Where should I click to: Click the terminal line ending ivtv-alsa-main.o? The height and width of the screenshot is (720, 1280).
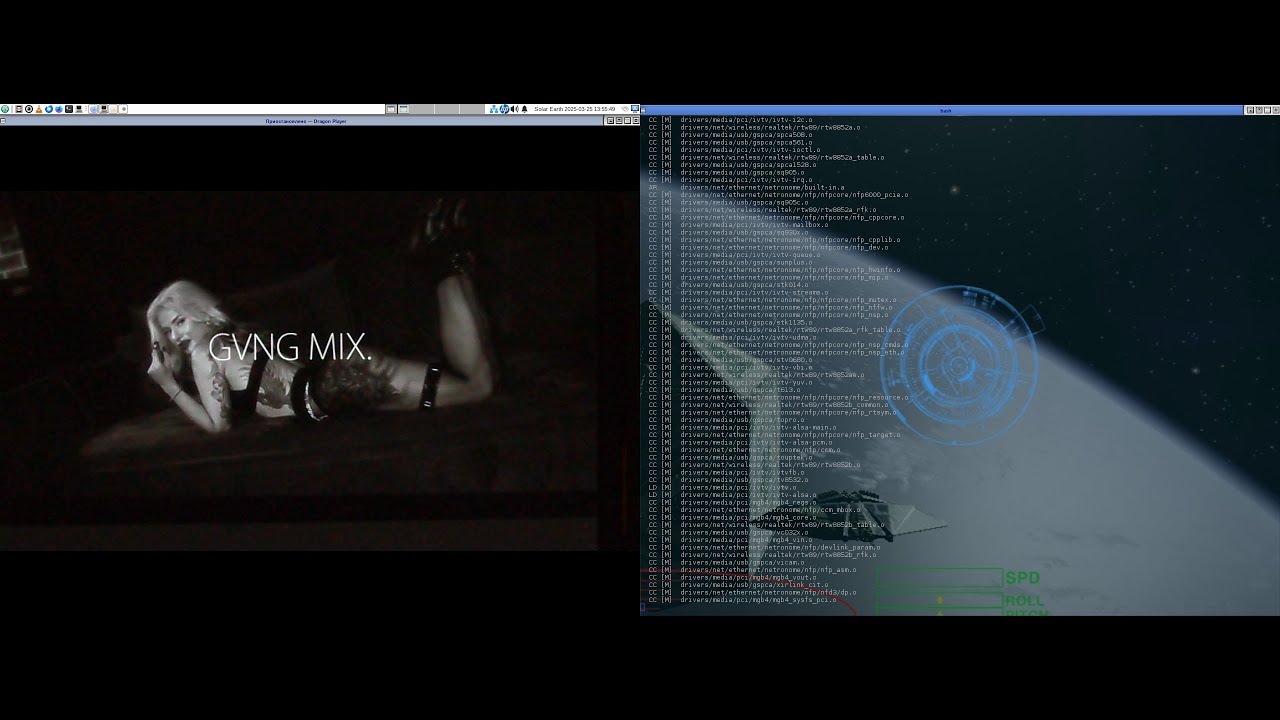[x=742, y=427]
